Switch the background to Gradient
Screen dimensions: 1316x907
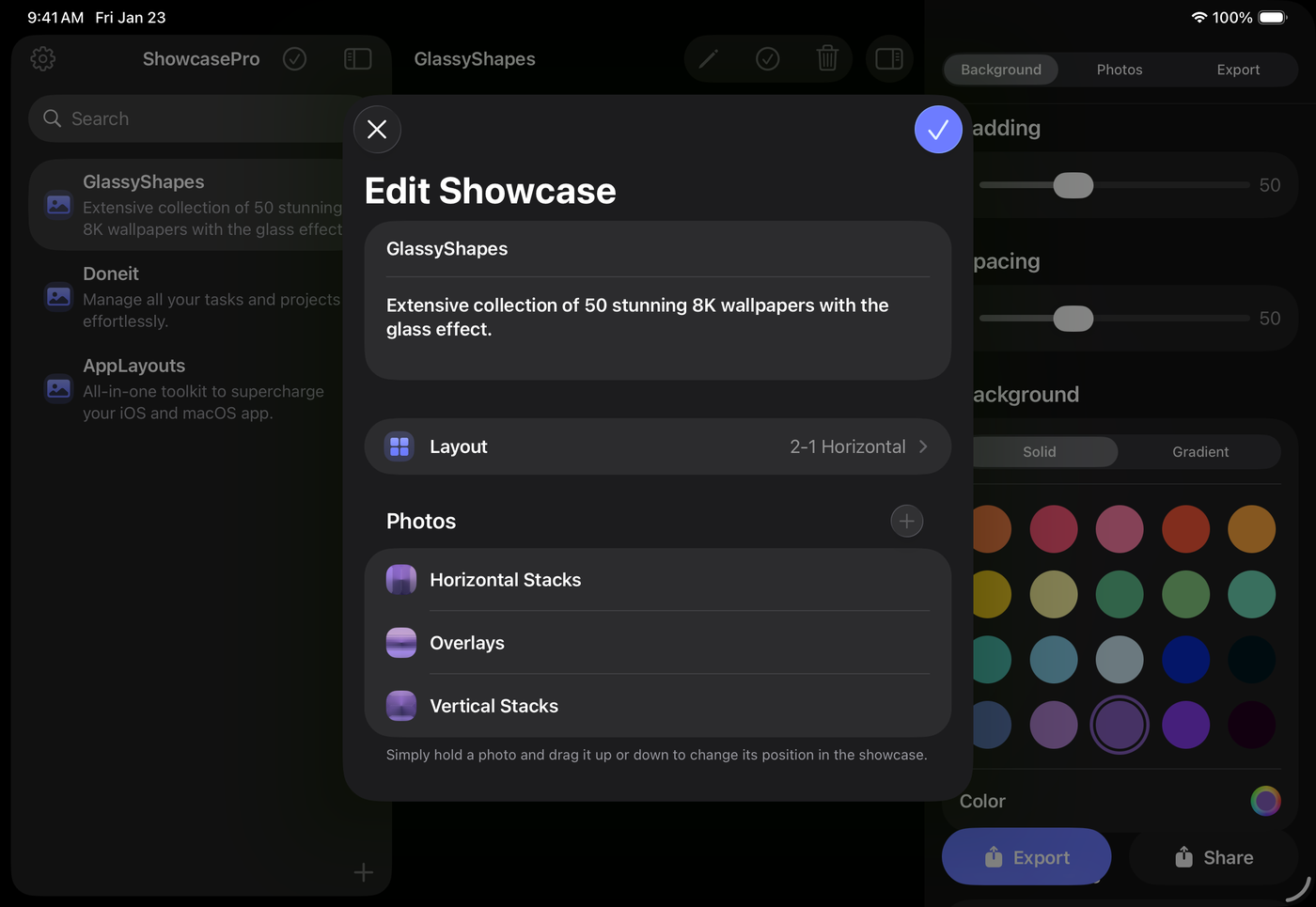[1199, 452]
